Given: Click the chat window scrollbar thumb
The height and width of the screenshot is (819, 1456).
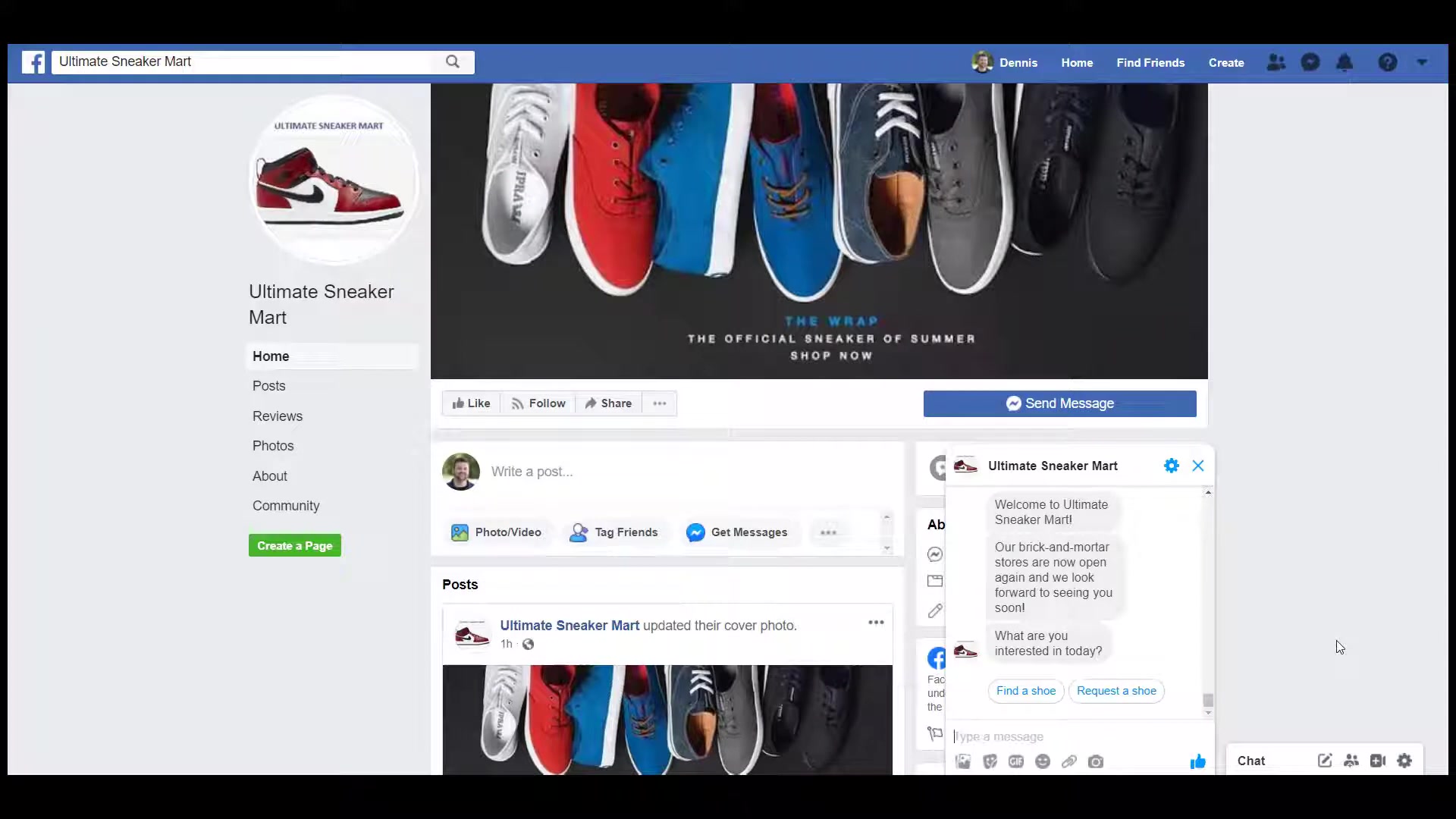Looking at the screenshot, I should (x=1208, y=701).
